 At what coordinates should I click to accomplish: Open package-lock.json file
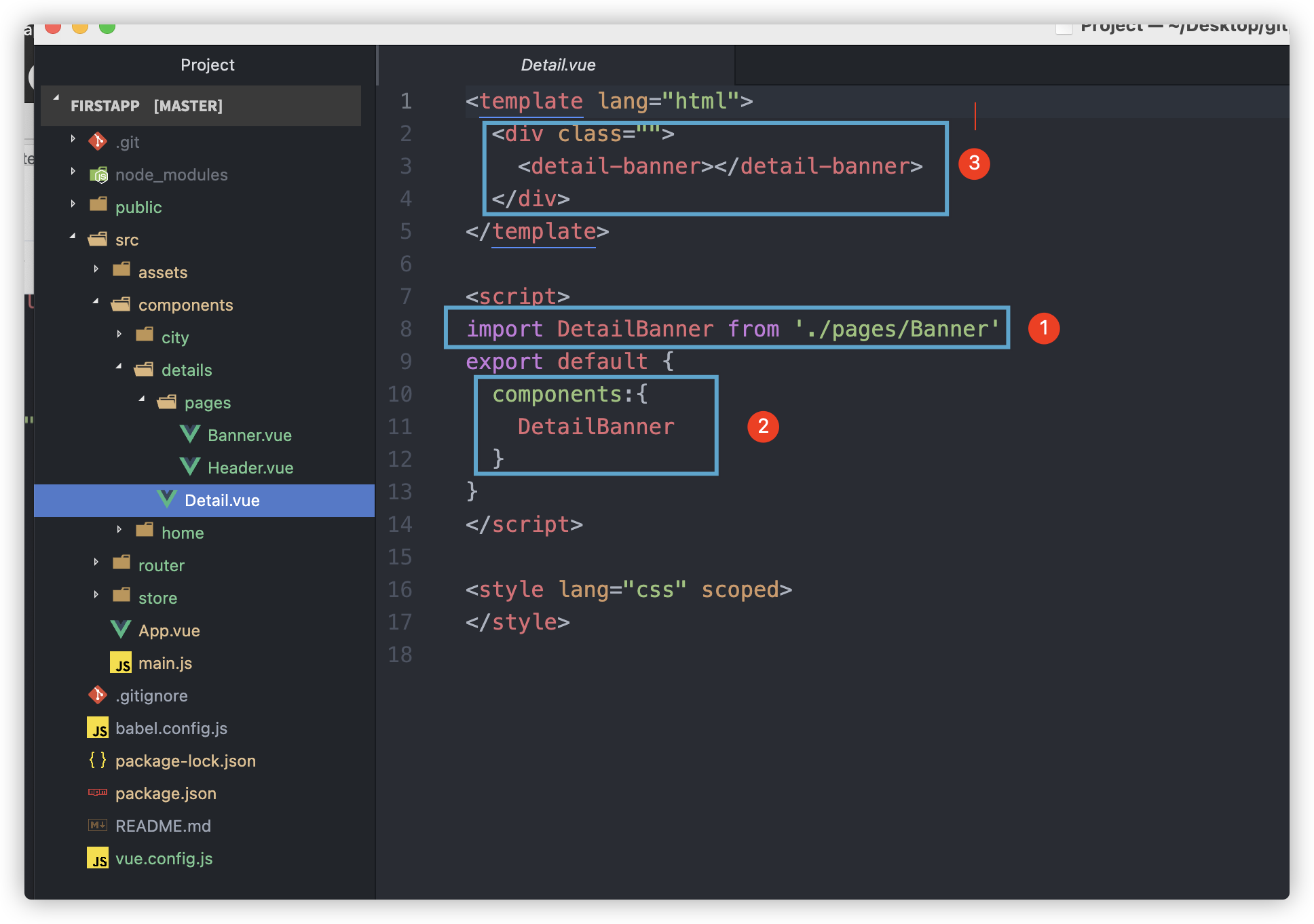pos(185,761)
